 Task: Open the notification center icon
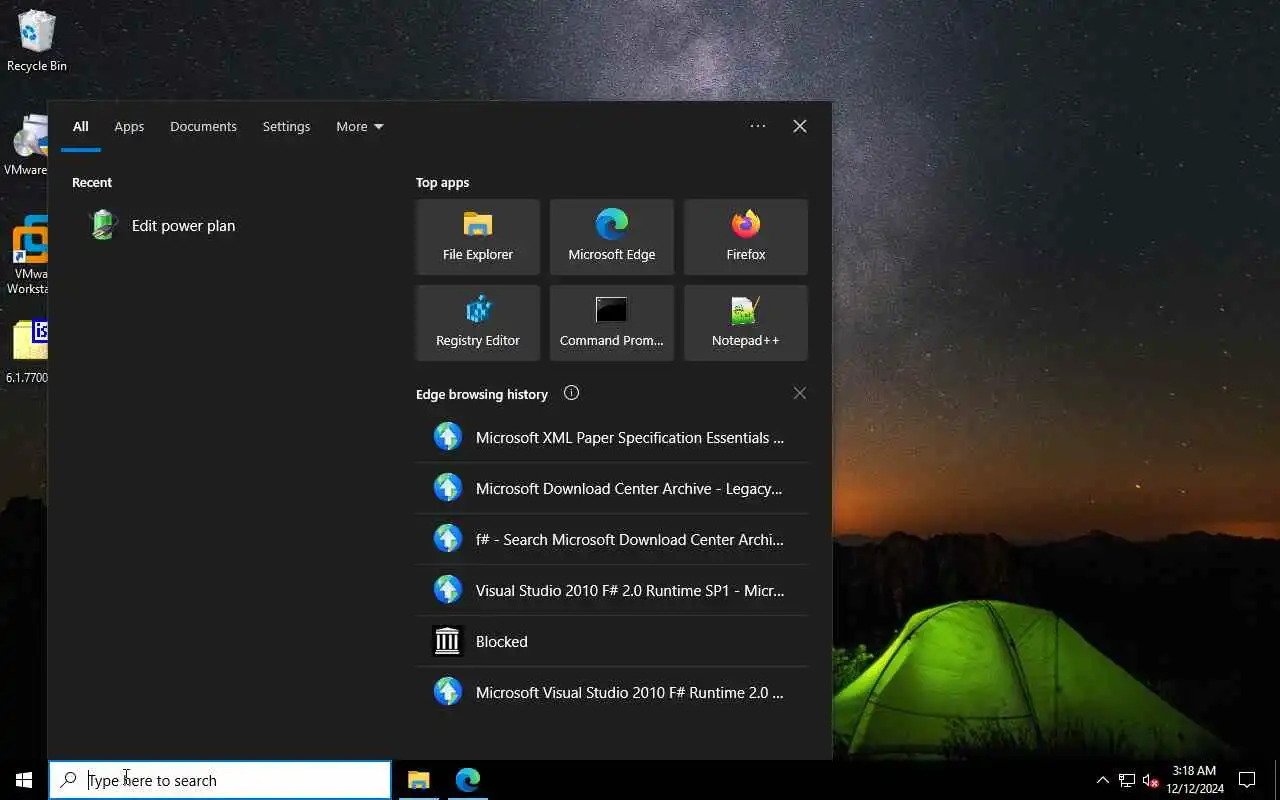click(x=1247, y=780)
